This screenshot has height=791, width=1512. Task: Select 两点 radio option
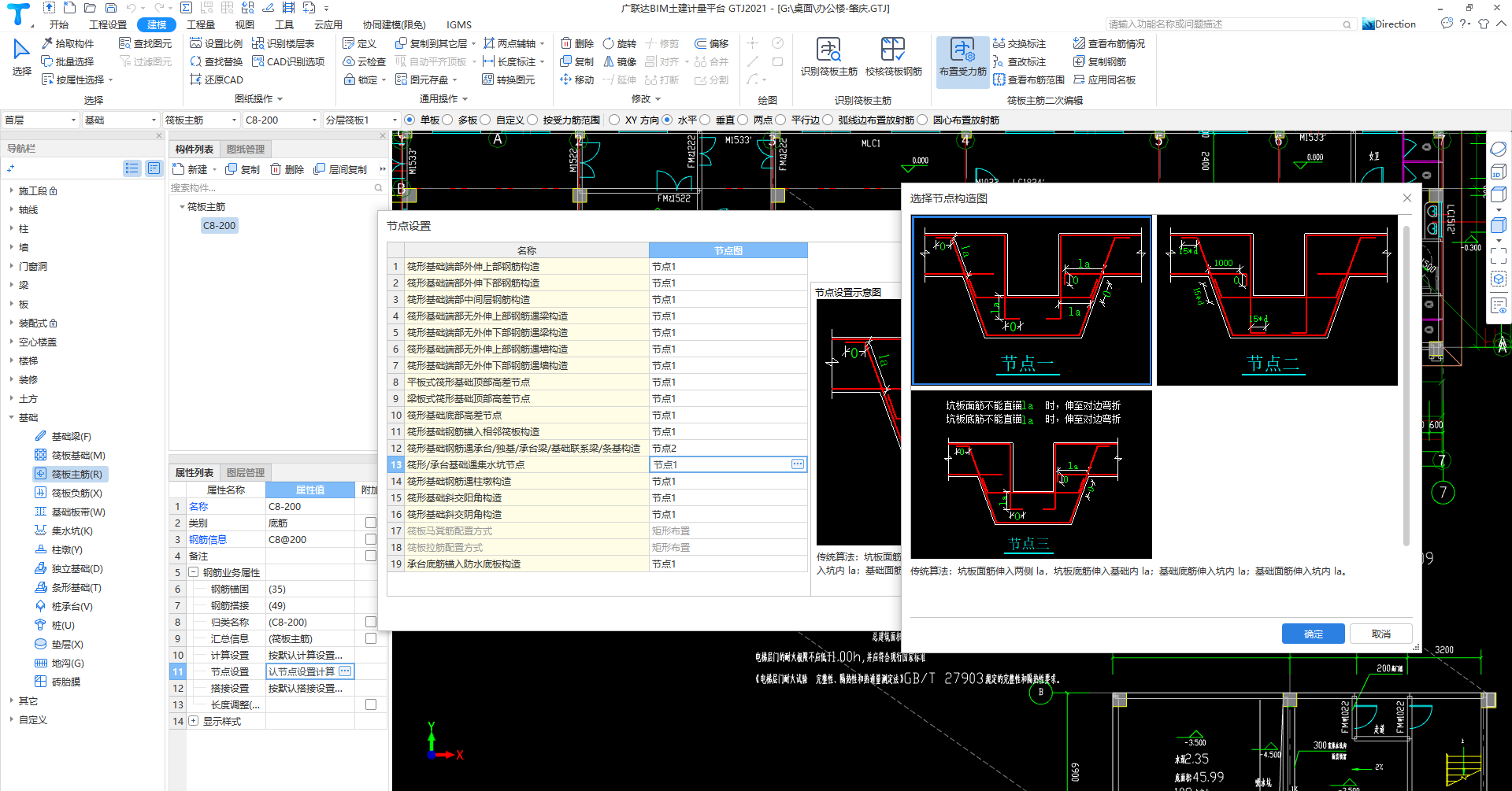(x=743, y=120)
